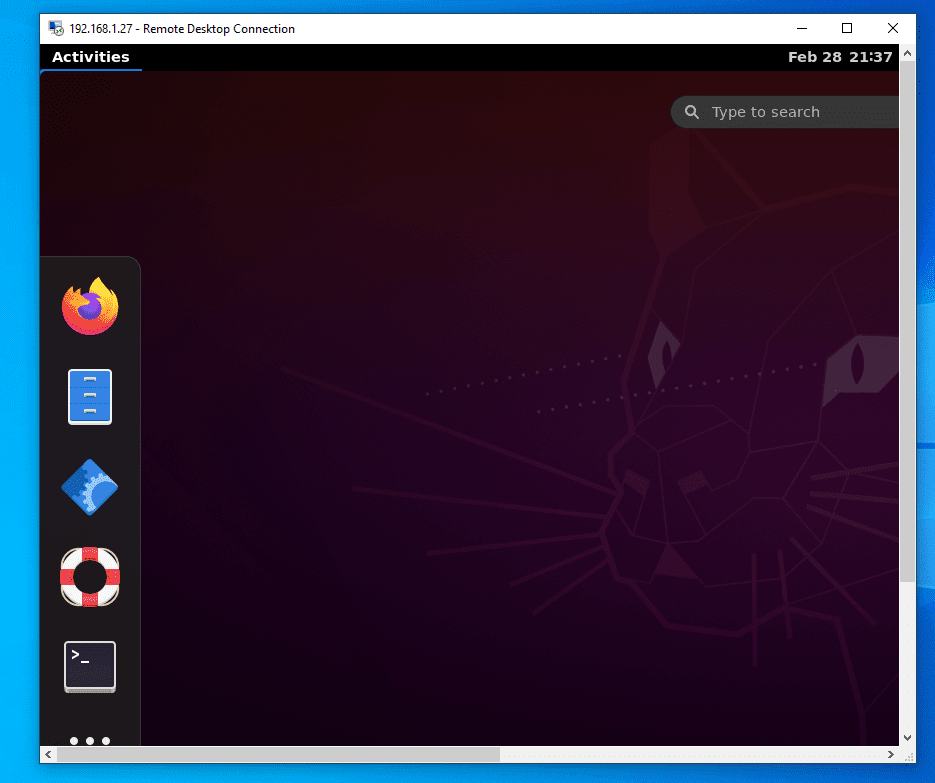Click the magnifier icon in the search bar
This screenshot has width=935, height=783.
[691, 111]
